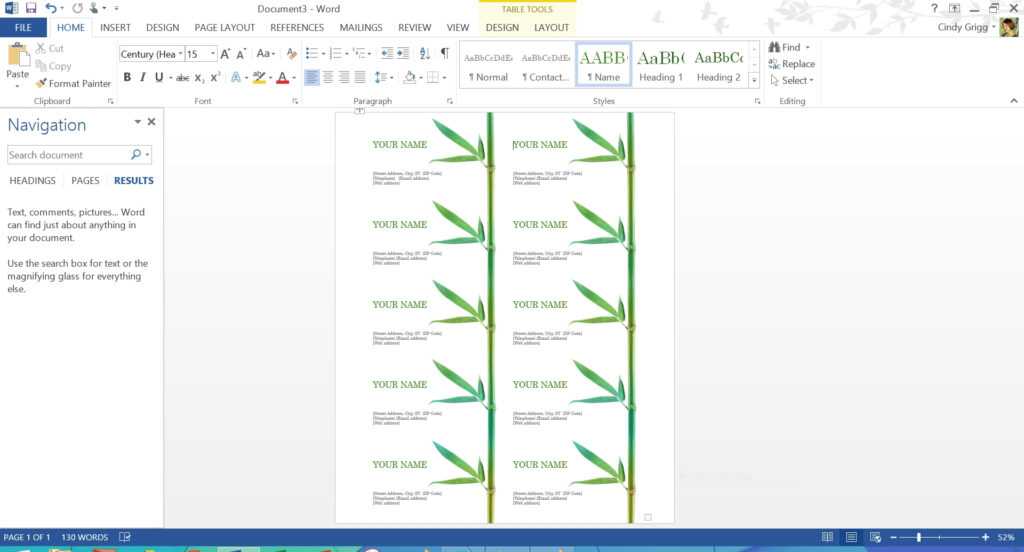The height and width of the screenshot is (552, 1024).
Task: Click the zoom slider in status bar
Action: [x=919, y=538]
